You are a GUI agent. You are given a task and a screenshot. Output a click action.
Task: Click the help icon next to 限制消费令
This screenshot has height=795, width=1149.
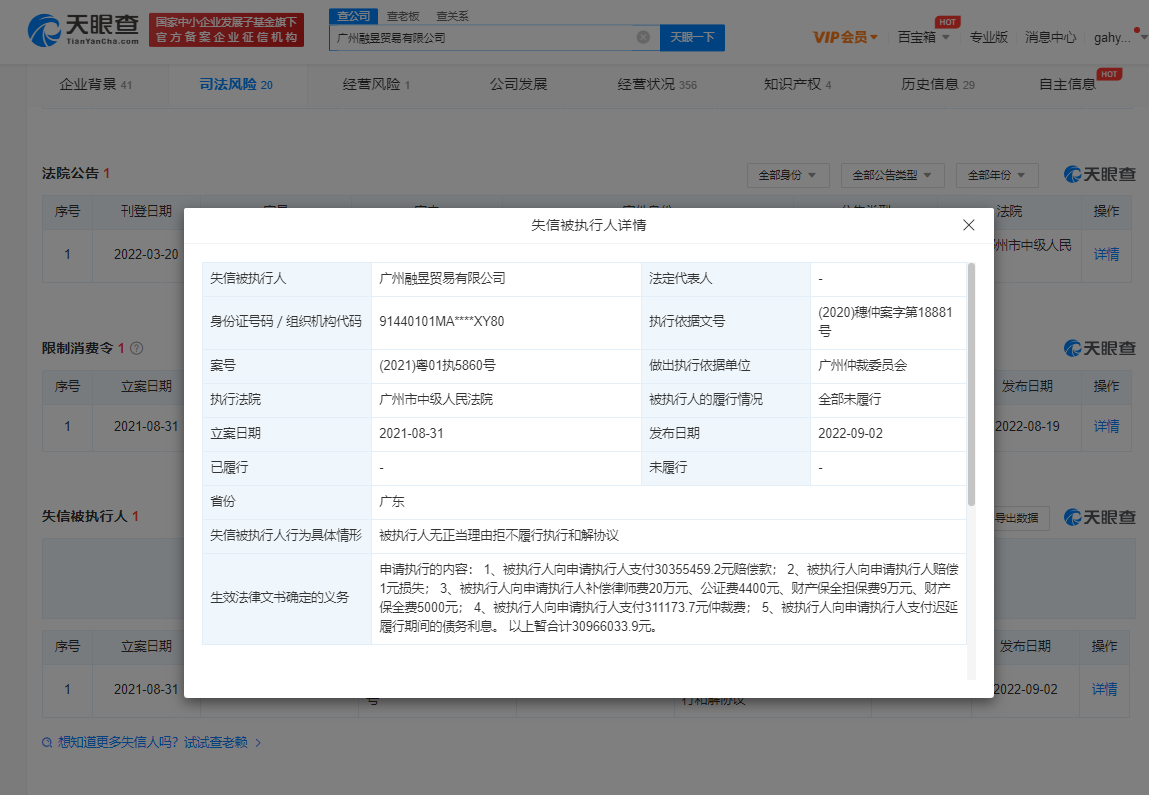point(136,349)
